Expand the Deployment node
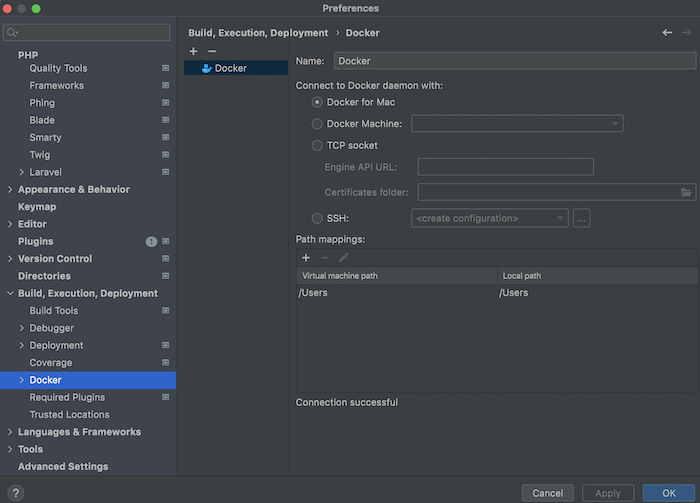 tap(21, 345)
